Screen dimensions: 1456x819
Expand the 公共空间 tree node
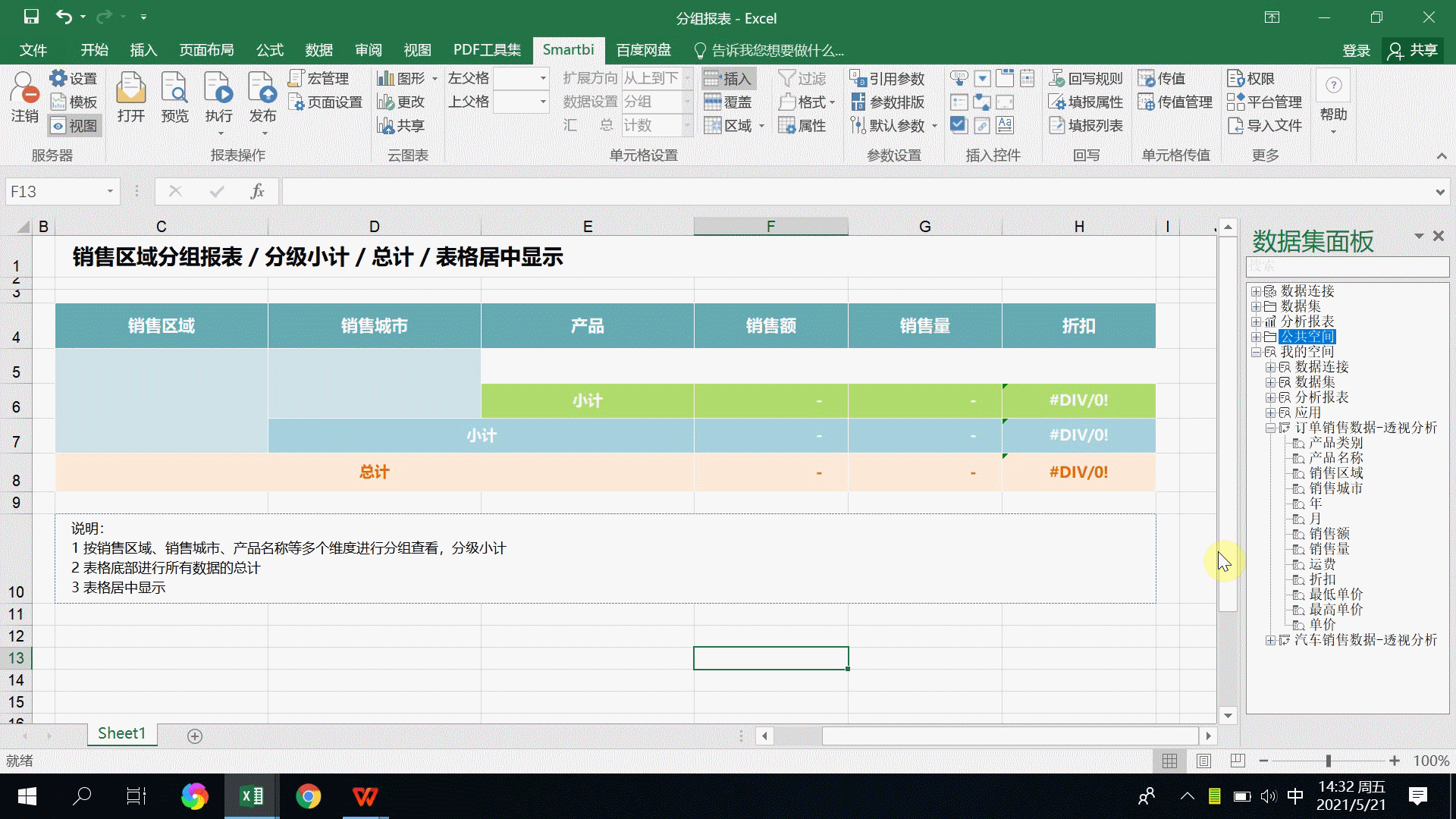(1256, 337)
